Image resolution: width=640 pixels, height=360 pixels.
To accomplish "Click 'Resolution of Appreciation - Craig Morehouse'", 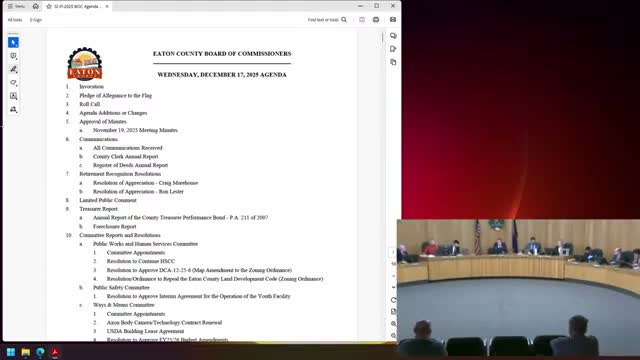I will [145, 183].
